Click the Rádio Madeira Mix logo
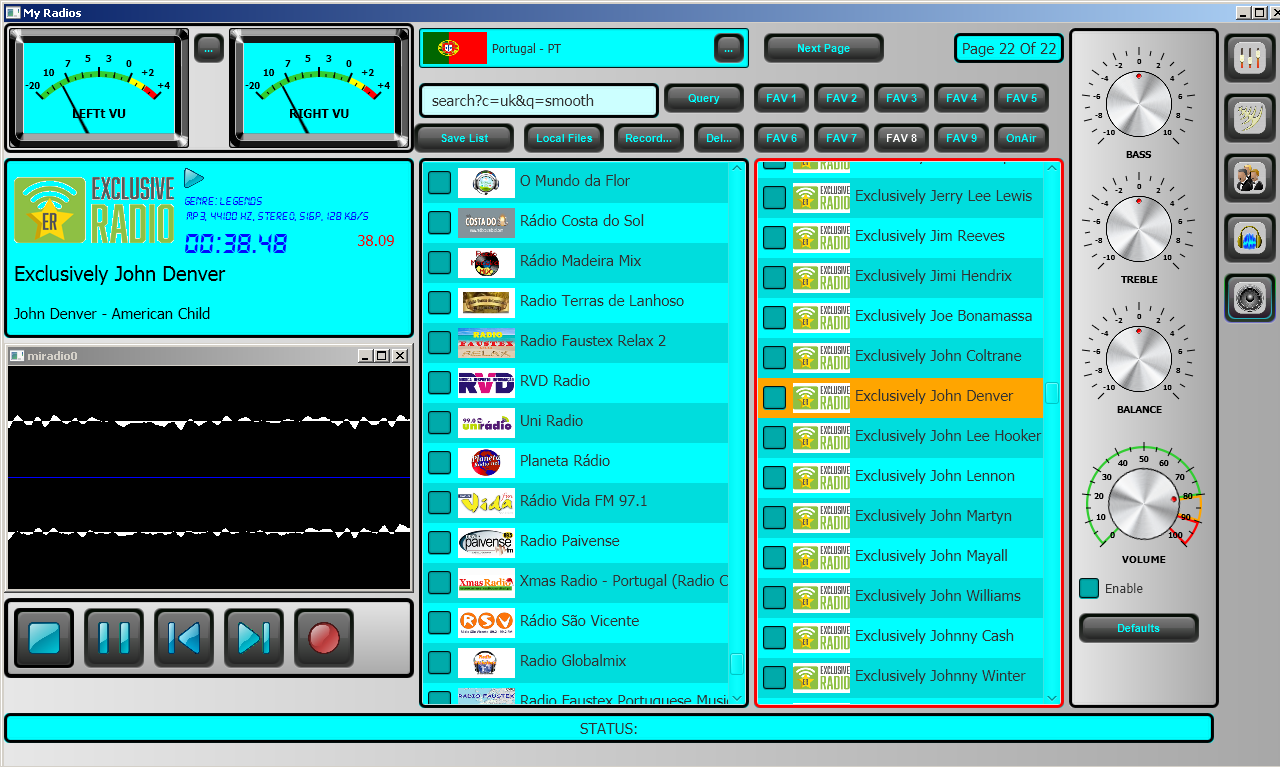 tap(486, 262)
